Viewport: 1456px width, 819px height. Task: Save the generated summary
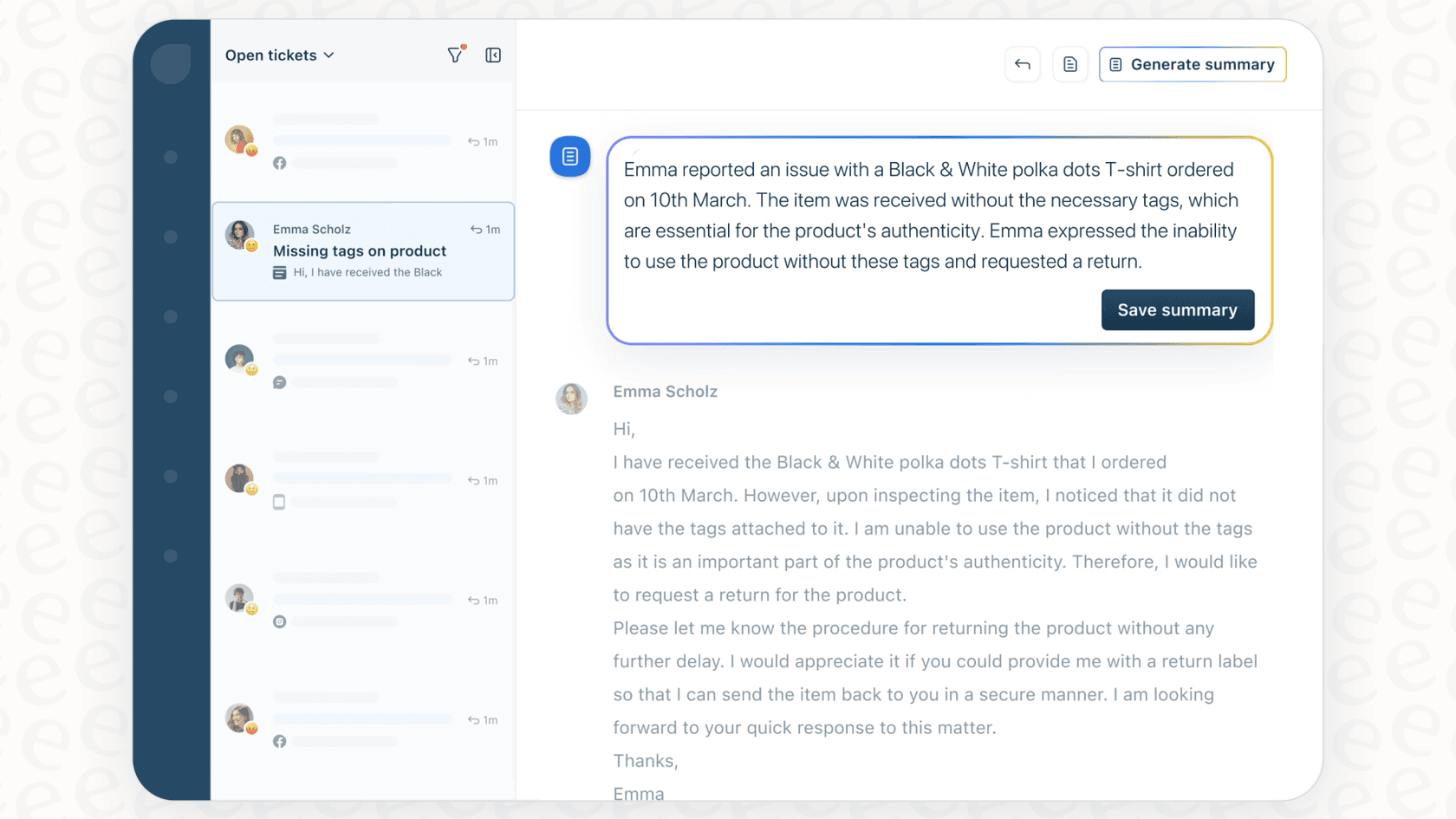coord(1177,310)
